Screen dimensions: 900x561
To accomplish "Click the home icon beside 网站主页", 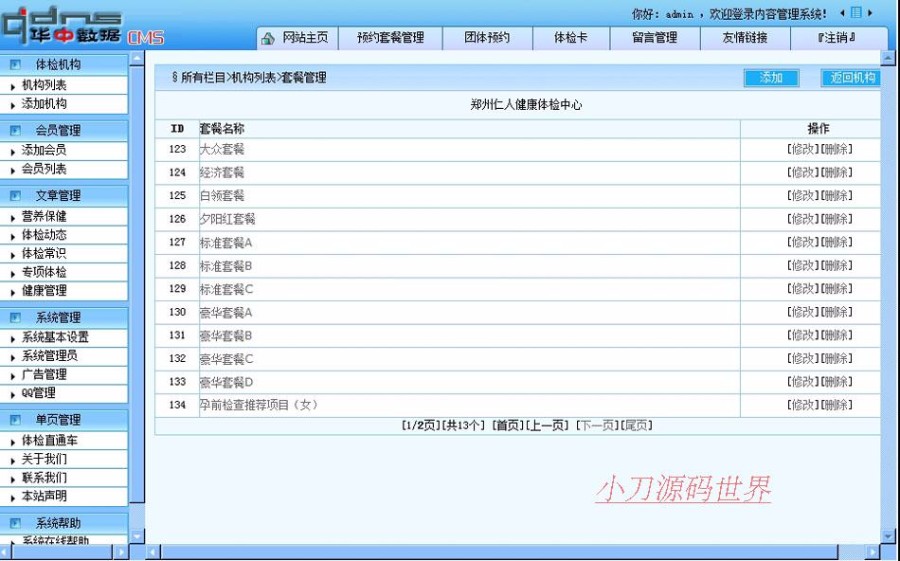I will pyautogui.click(x=267, y=38).
